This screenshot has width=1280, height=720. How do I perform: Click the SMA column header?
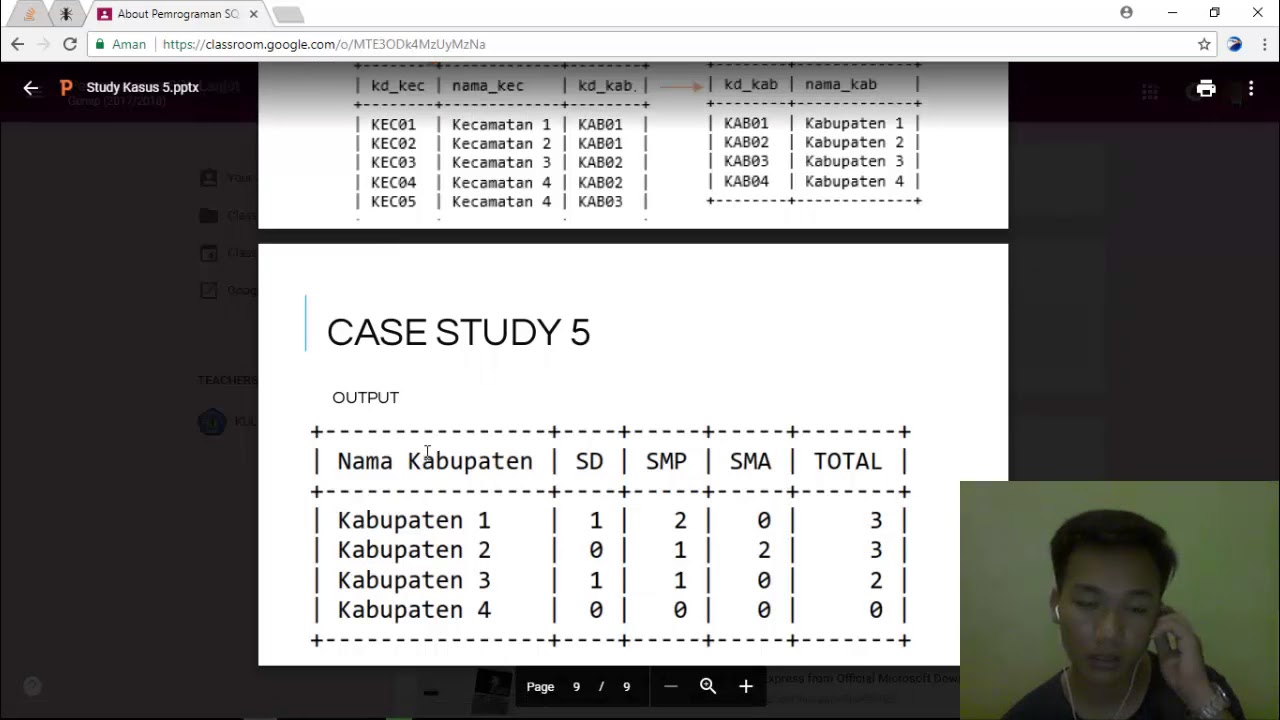point(750,461)
